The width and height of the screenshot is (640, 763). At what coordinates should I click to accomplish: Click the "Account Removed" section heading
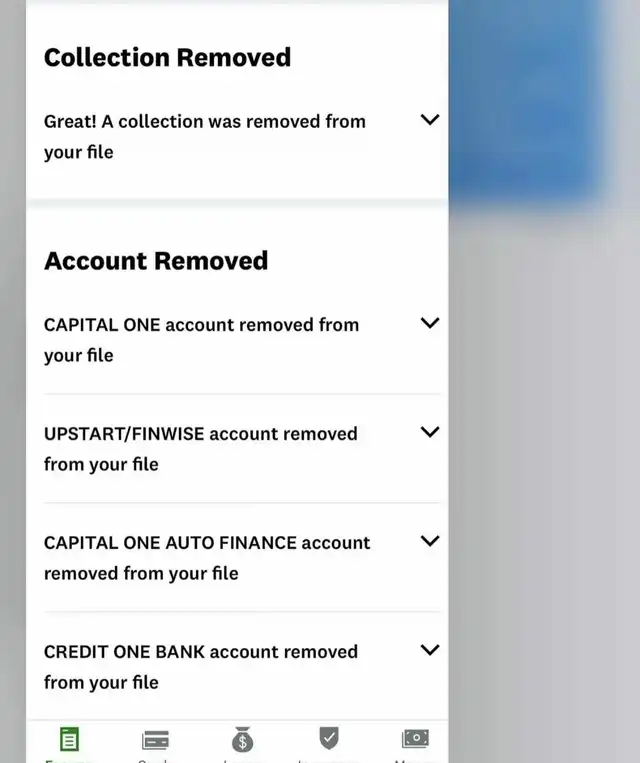[x=156, y=261]
